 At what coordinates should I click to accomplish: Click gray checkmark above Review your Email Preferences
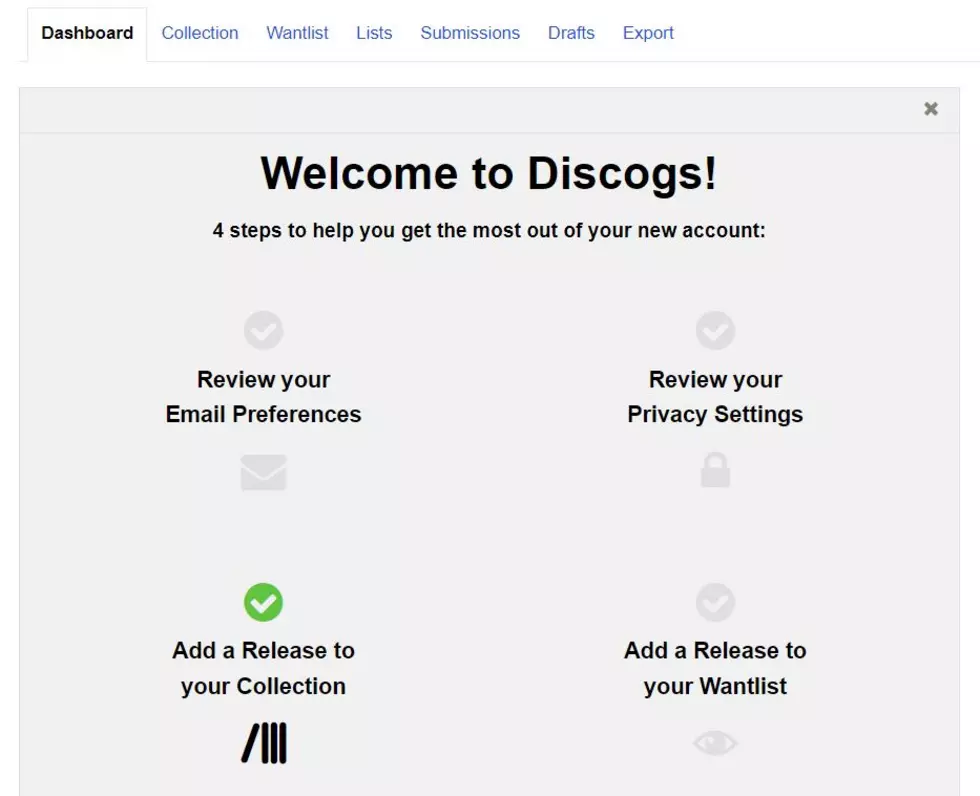click(x=263, y=331)
